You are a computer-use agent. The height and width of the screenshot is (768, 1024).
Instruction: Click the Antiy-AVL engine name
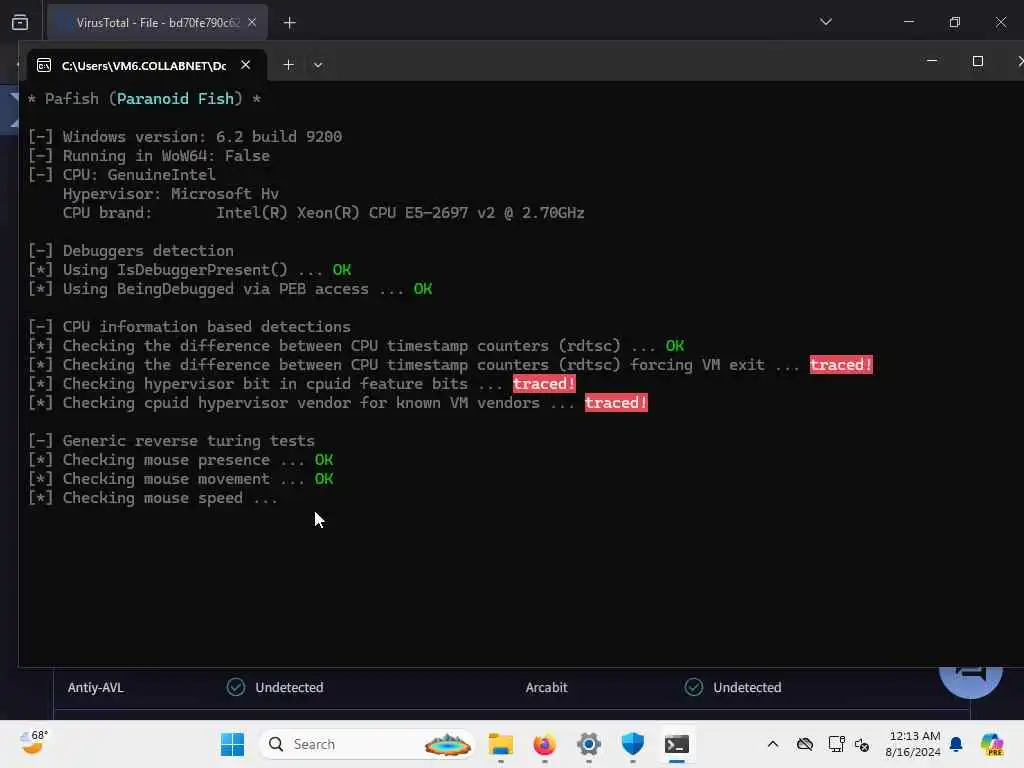coord(95,688)
